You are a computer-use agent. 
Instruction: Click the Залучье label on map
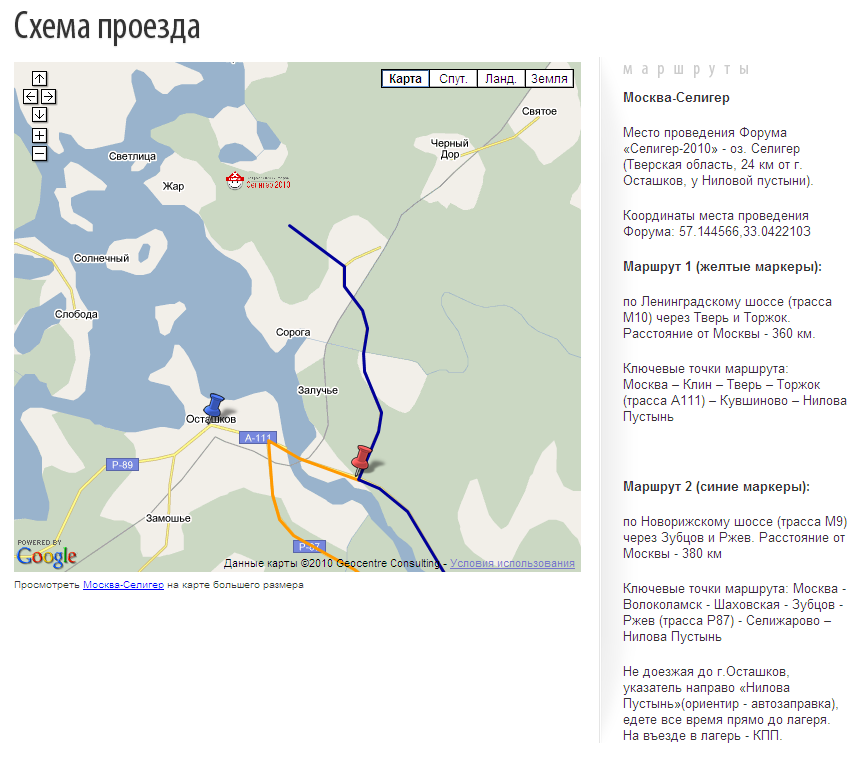(318, 390)
